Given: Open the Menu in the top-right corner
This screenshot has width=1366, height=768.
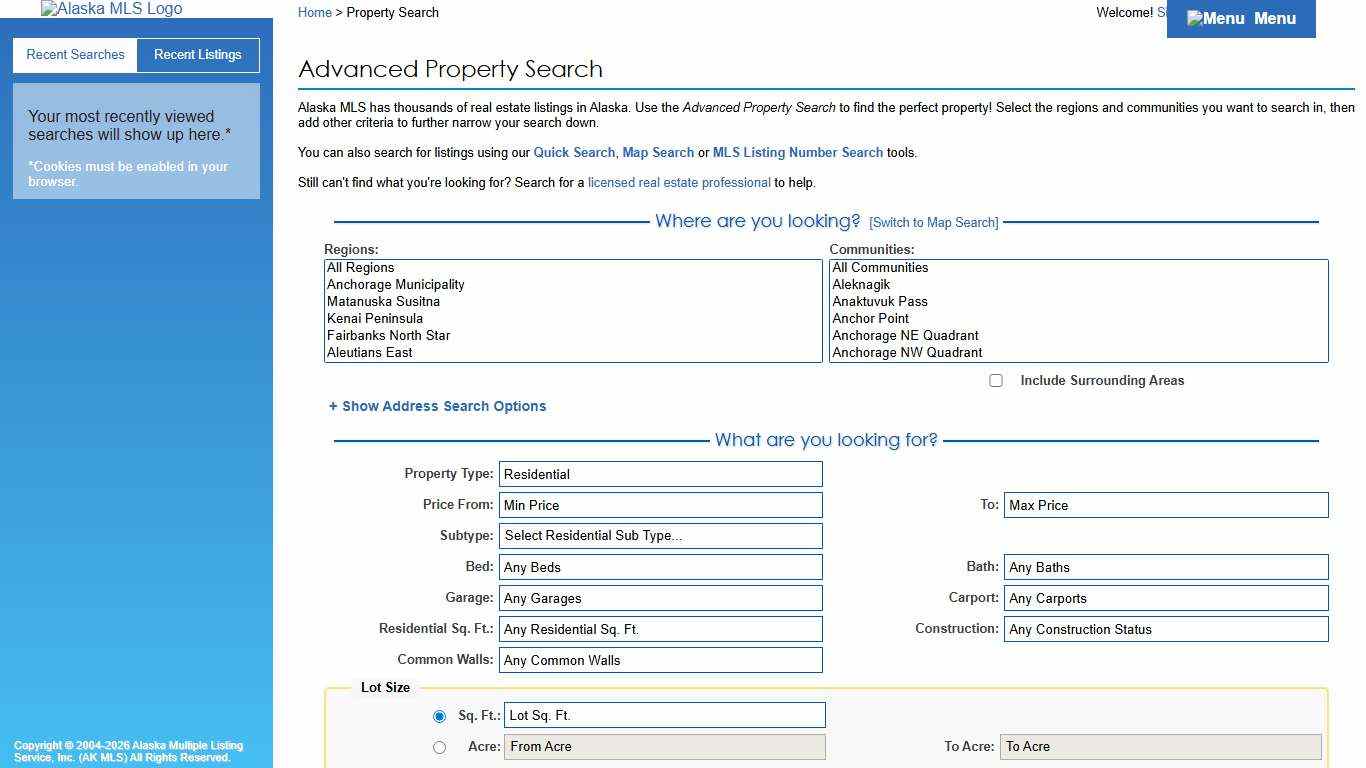Looking at the screenshot, I should click(1240, 18).
